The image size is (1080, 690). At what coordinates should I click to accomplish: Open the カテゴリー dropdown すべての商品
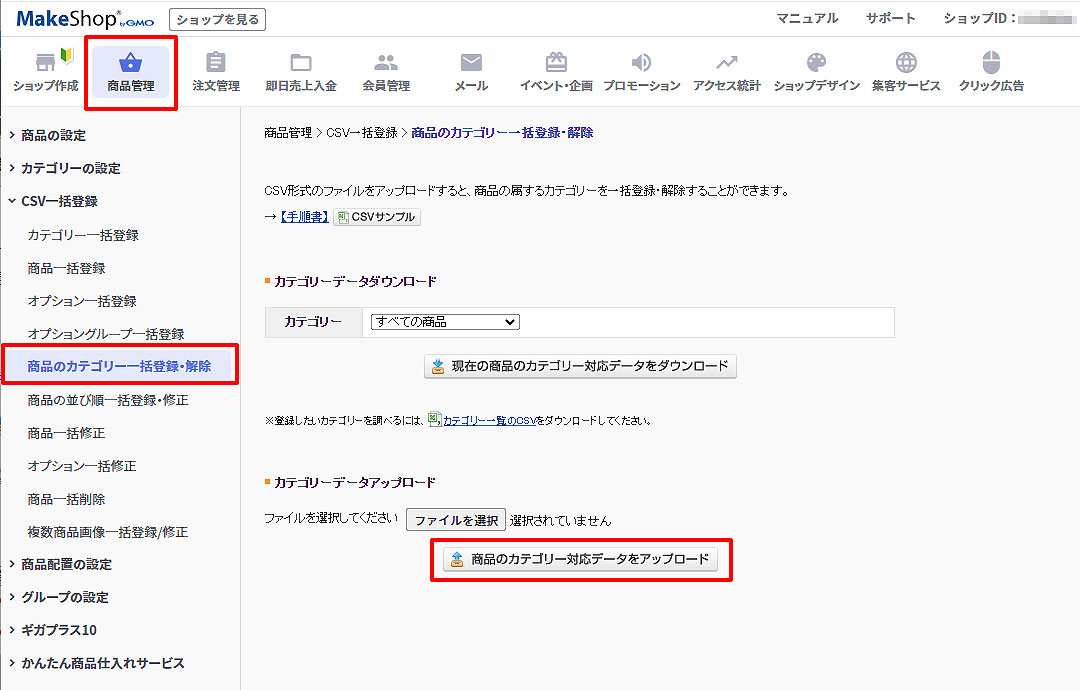pyautogui.click(x=445, y=322)
